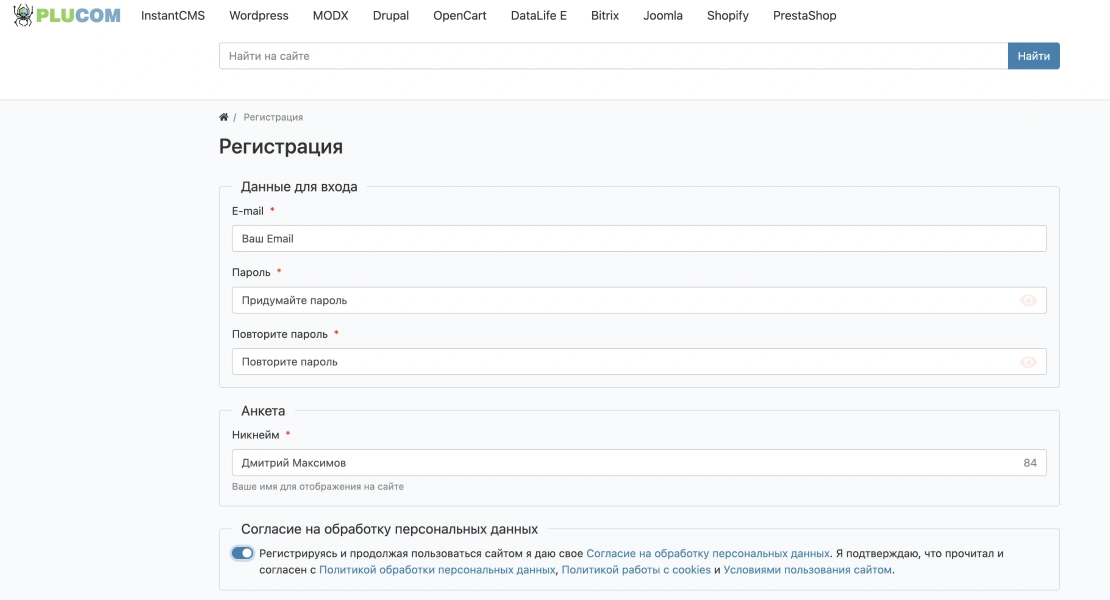This screenshot has width=1110, height=600.
Task: Select DataLife E in navigation
Action: [x=539, y=16]
